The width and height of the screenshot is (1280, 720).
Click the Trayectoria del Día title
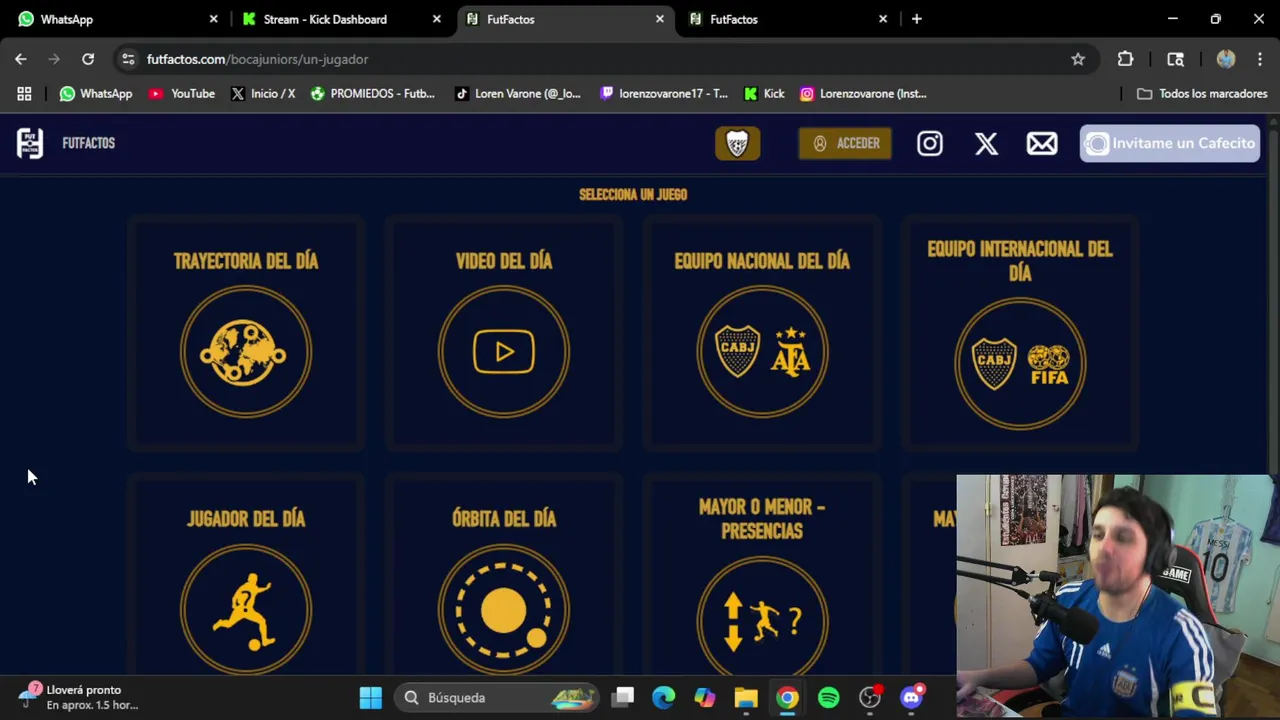click(x=246, y=261)
